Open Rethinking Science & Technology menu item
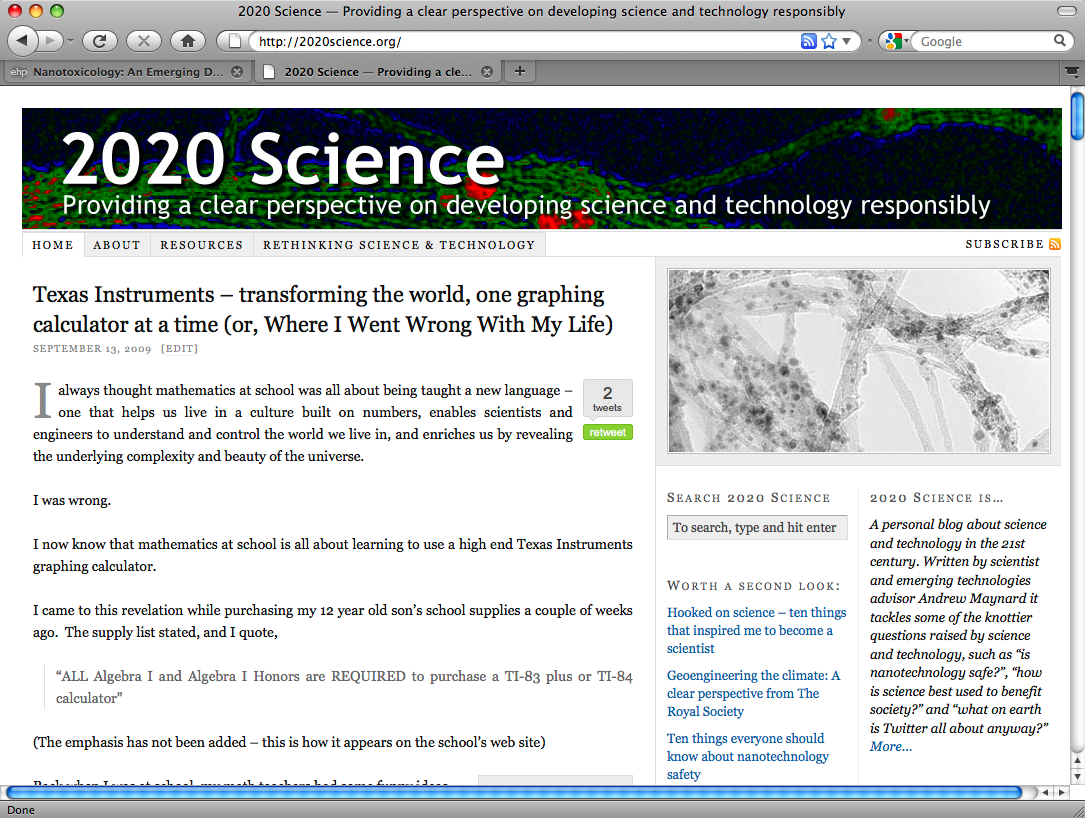 399,245
